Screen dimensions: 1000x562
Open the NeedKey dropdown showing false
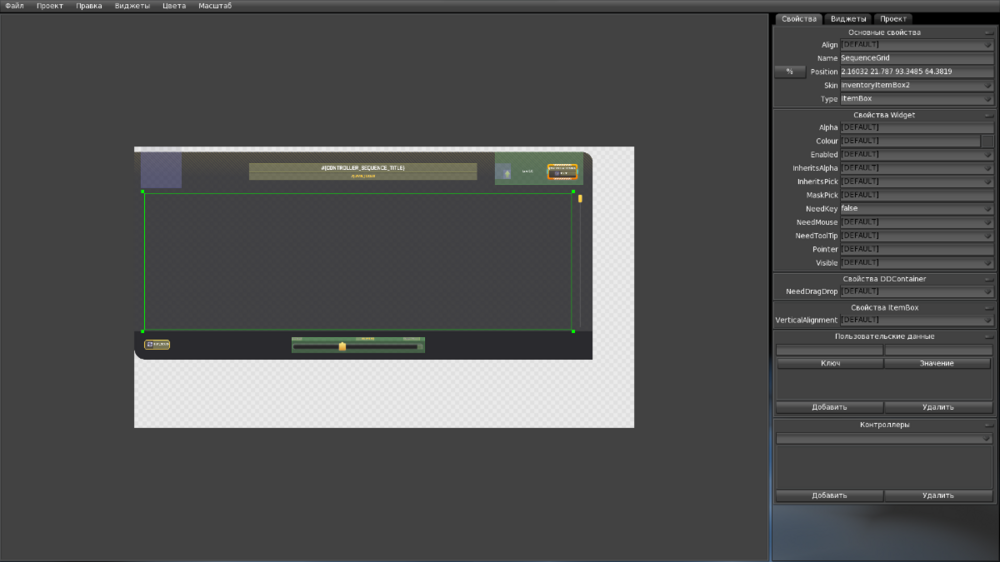click(916, 209)
